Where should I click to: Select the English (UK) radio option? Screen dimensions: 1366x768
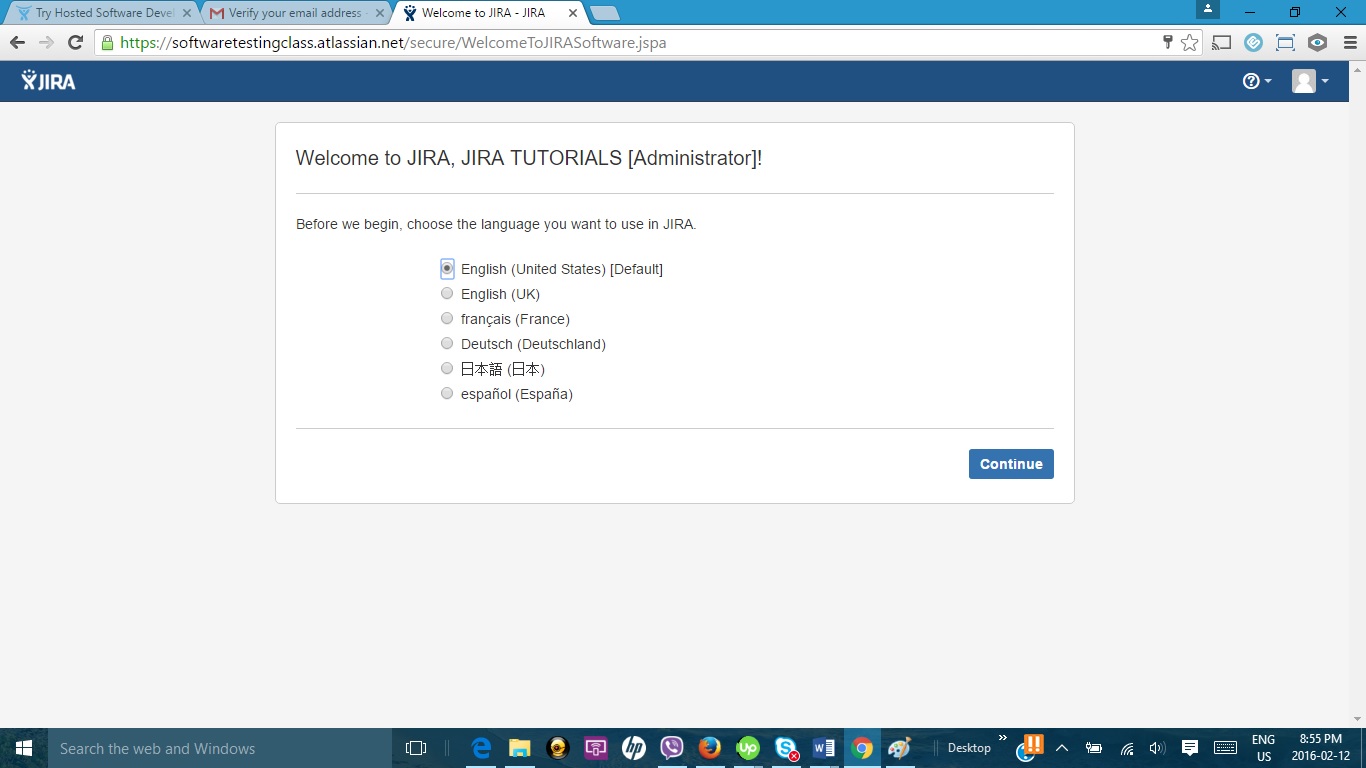pyautogui.click(x=447, y=294)
